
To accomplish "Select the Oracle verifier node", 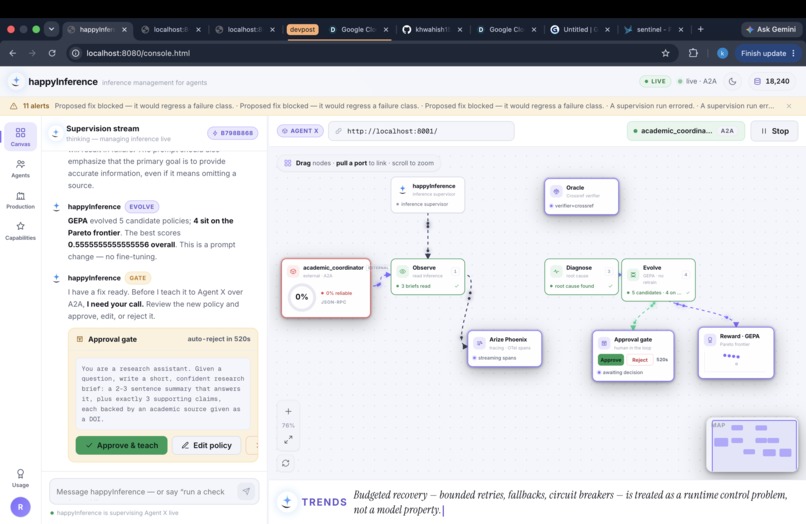I will tap(581, 196).
